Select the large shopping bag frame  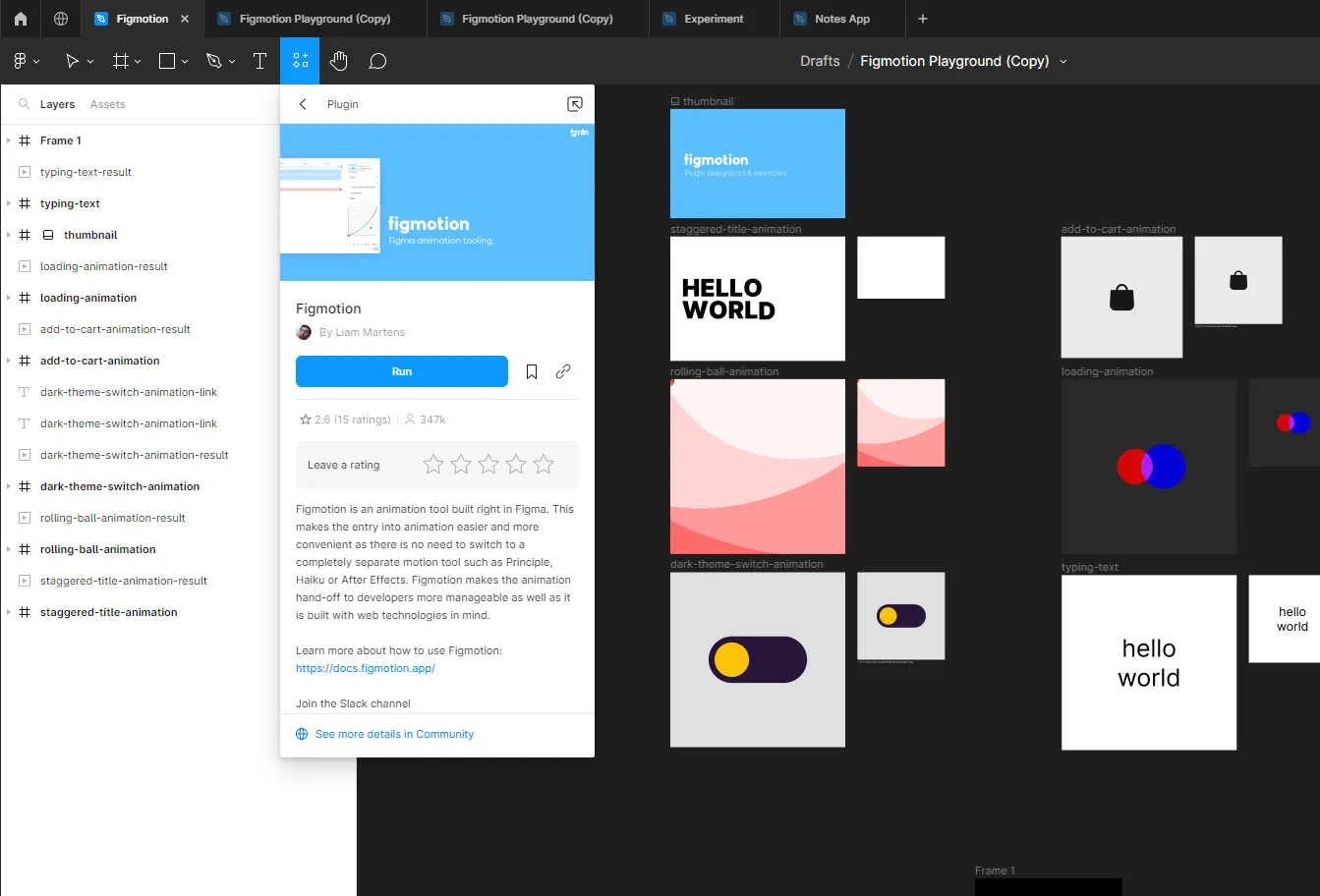(1121, 297)
